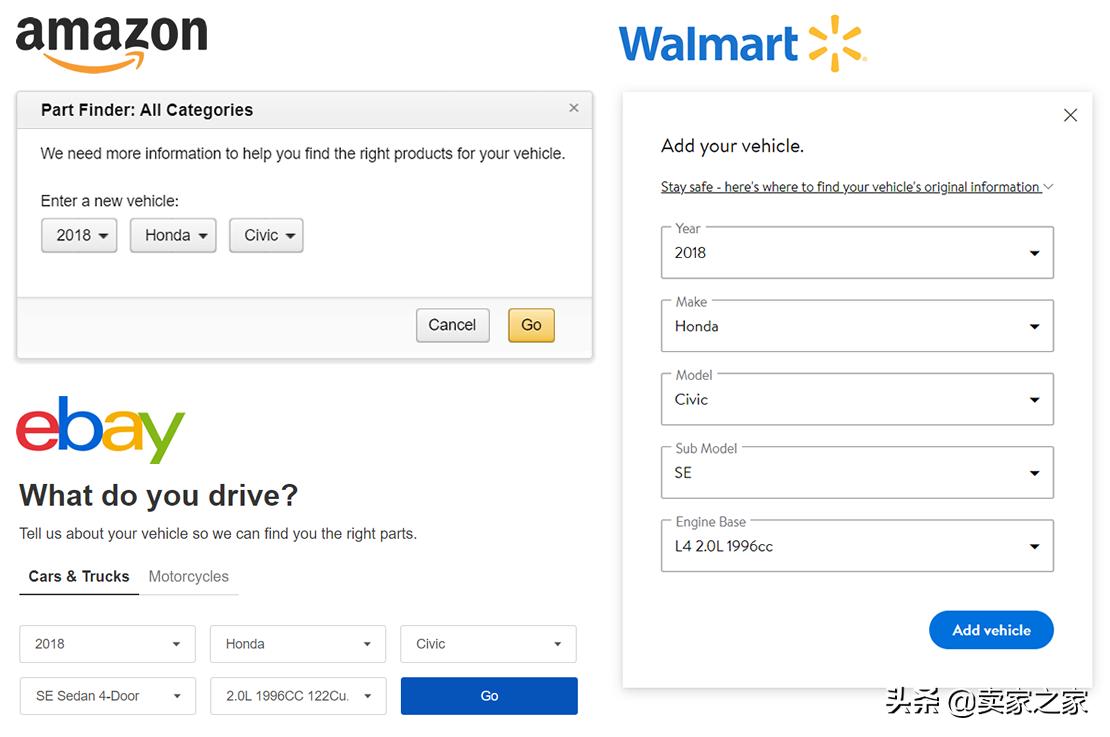Viewport: 1110px width, 737px height.
Task: Click the Walmart spark logo
Action: (835, 44)
